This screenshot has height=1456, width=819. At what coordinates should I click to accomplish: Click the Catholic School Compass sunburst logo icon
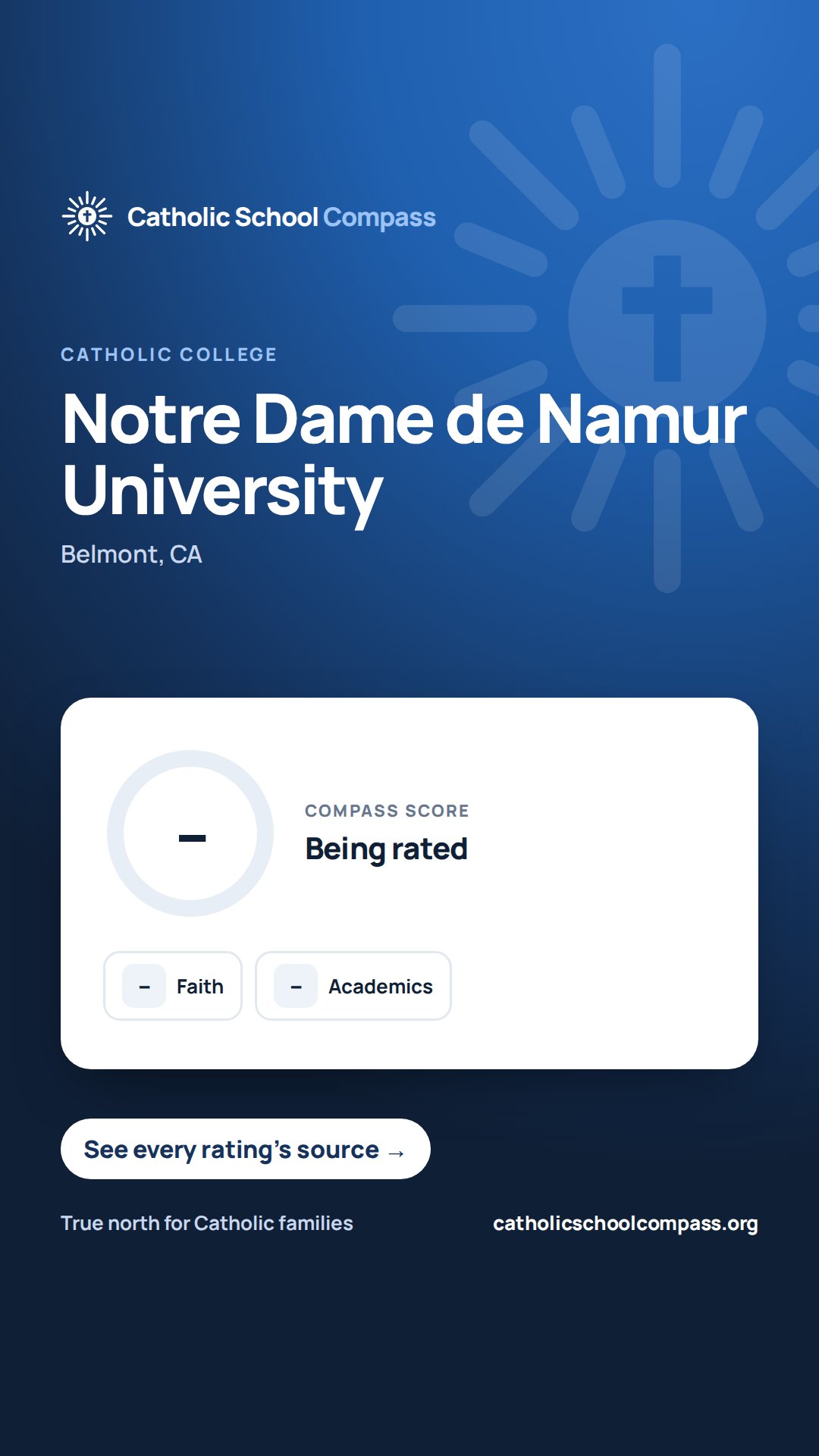[x=87, y=216]
